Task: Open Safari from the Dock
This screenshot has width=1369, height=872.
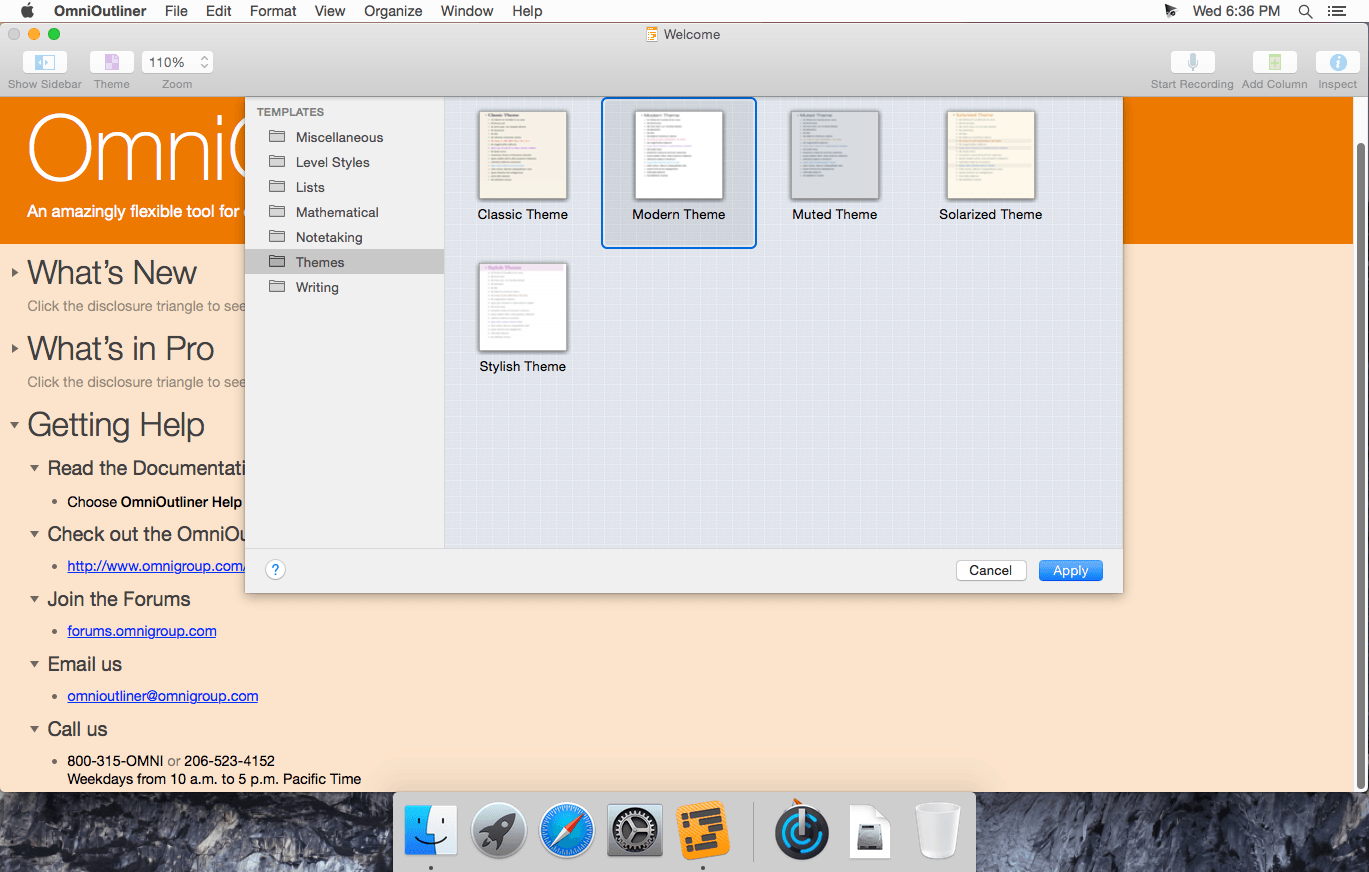Action: [567, 831]
